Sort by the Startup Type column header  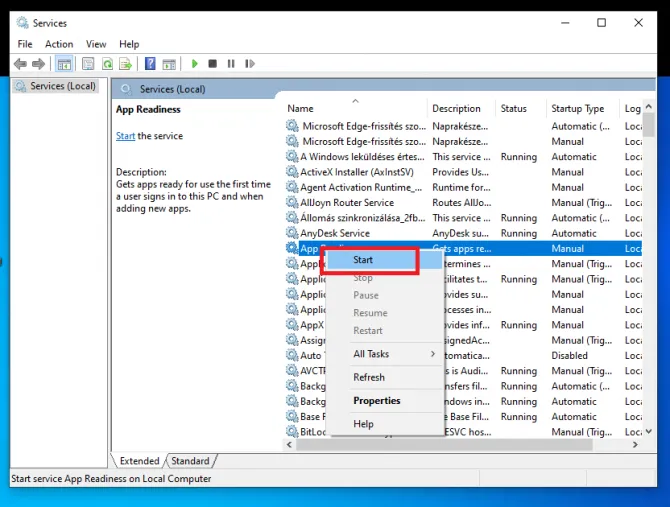tap(577, 108)
